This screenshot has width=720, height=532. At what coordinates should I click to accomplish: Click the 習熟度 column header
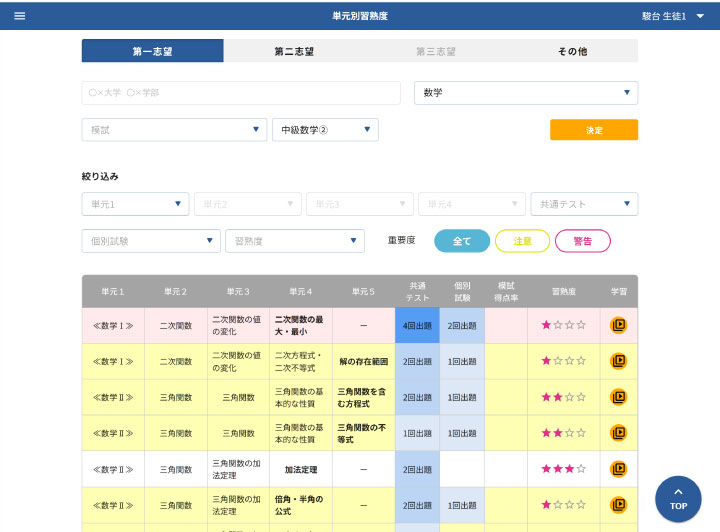coord(563,291)
